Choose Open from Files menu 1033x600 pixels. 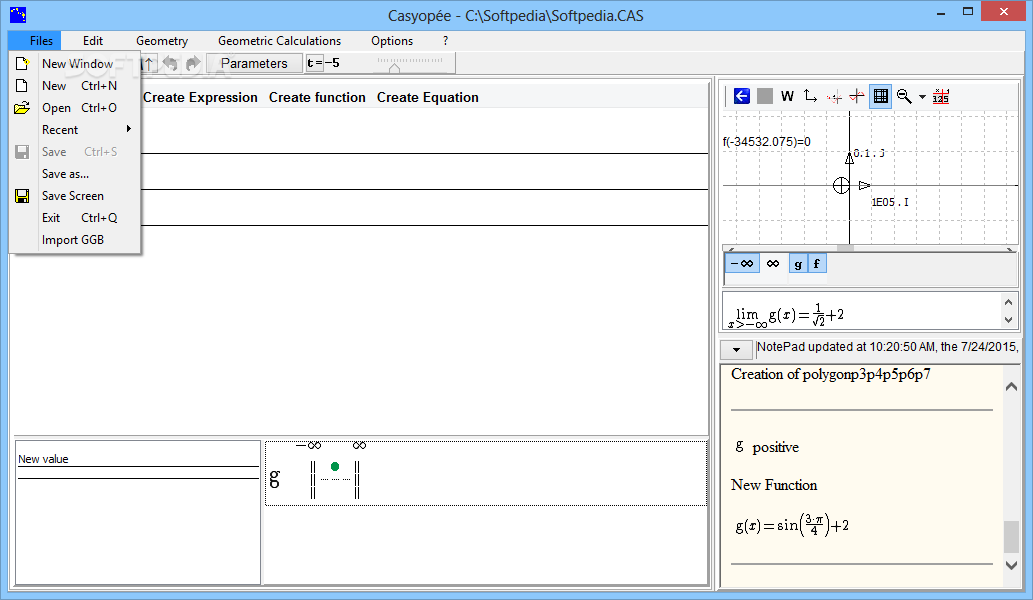coord(75,107)
